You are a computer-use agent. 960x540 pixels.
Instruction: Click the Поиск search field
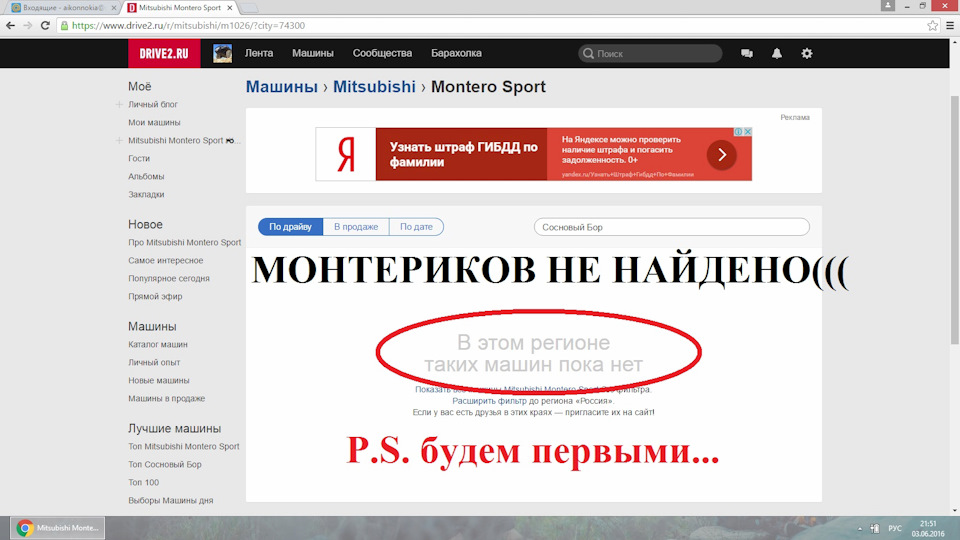[650, 53]
